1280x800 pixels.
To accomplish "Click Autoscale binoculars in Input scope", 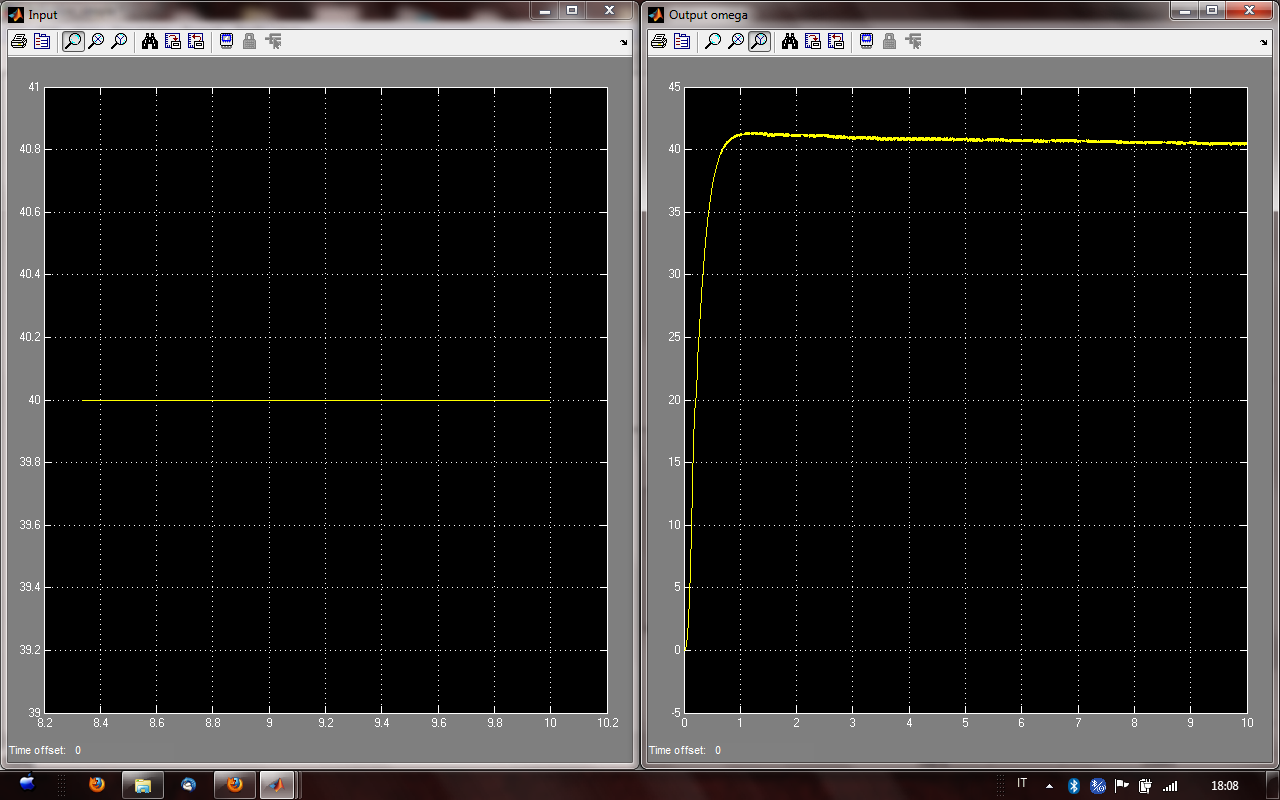I will [150, 41].
